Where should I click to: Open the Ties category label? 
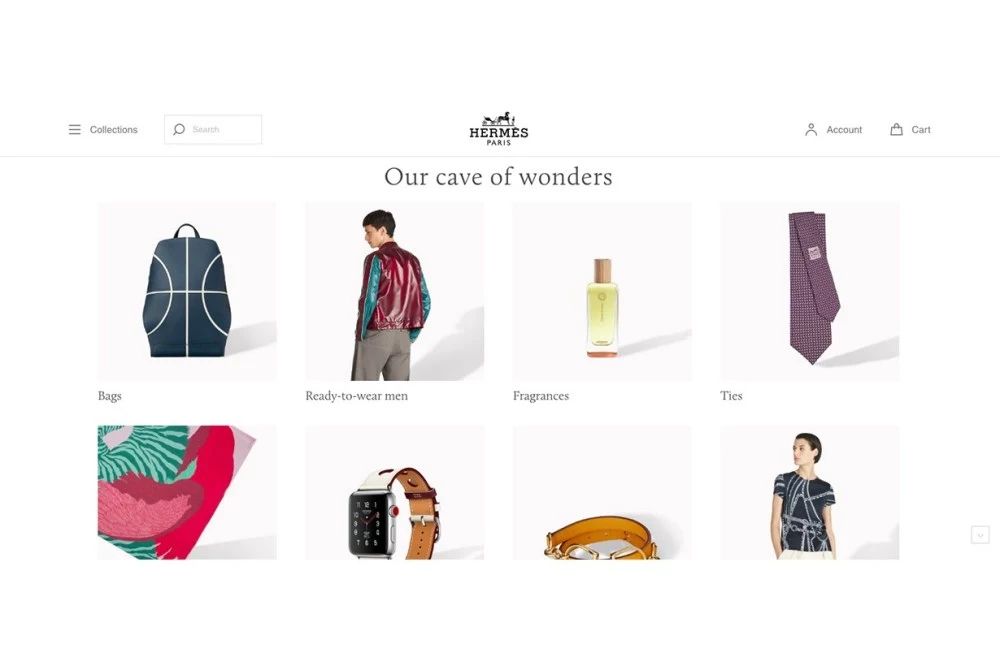click(x=731, y=396)
